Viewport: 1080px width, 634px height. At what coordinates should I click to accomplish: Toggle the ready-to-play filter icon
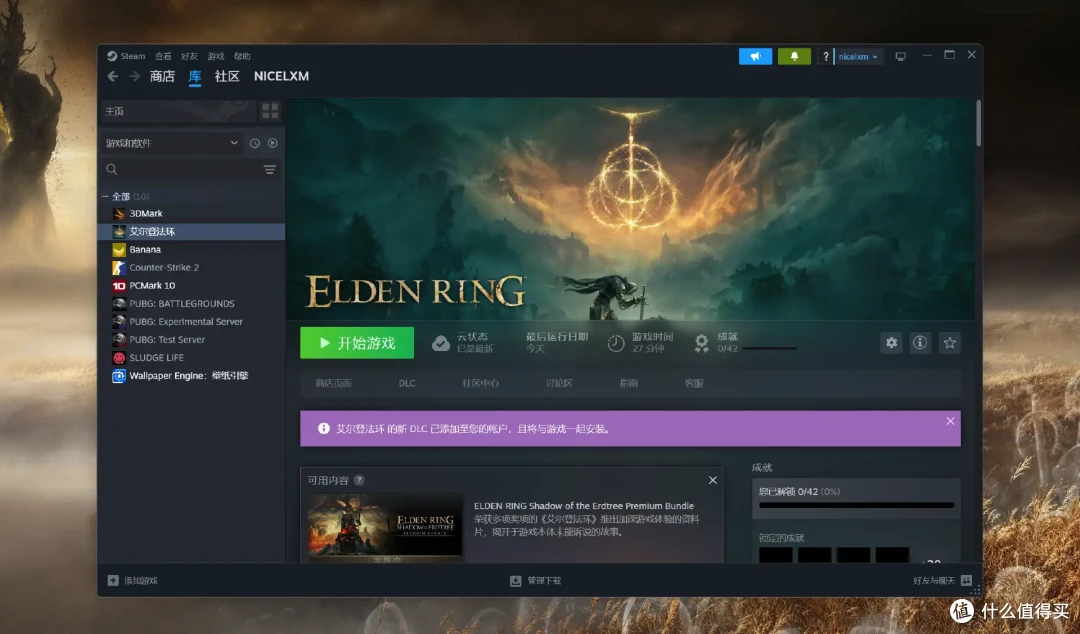point(273,143)
